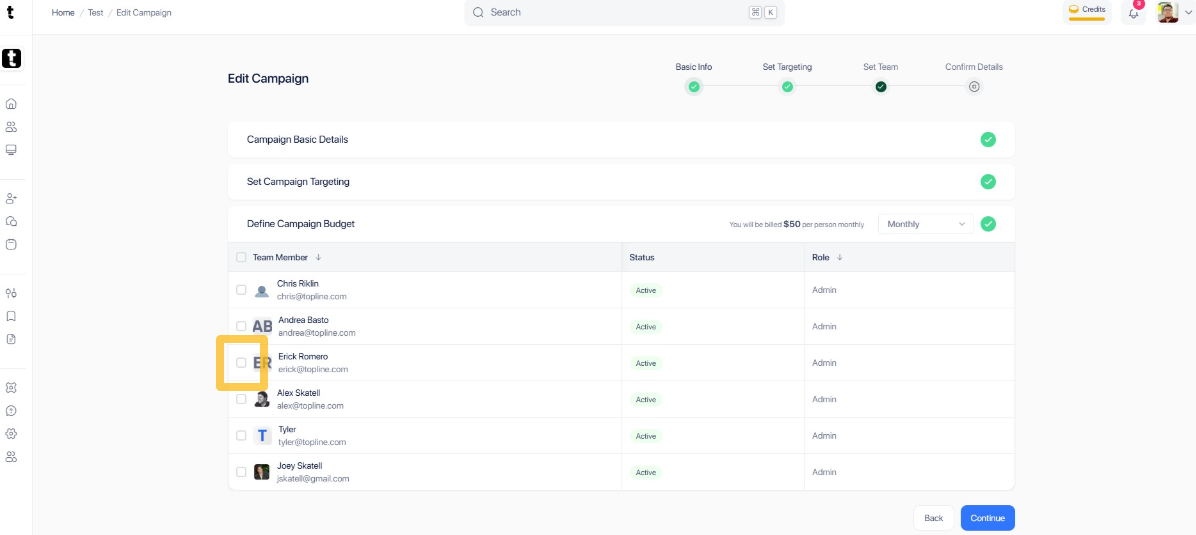
Task: Toggle the select-all Team Member checkbox
Action: pyautogui.click(x=241, y=257)
